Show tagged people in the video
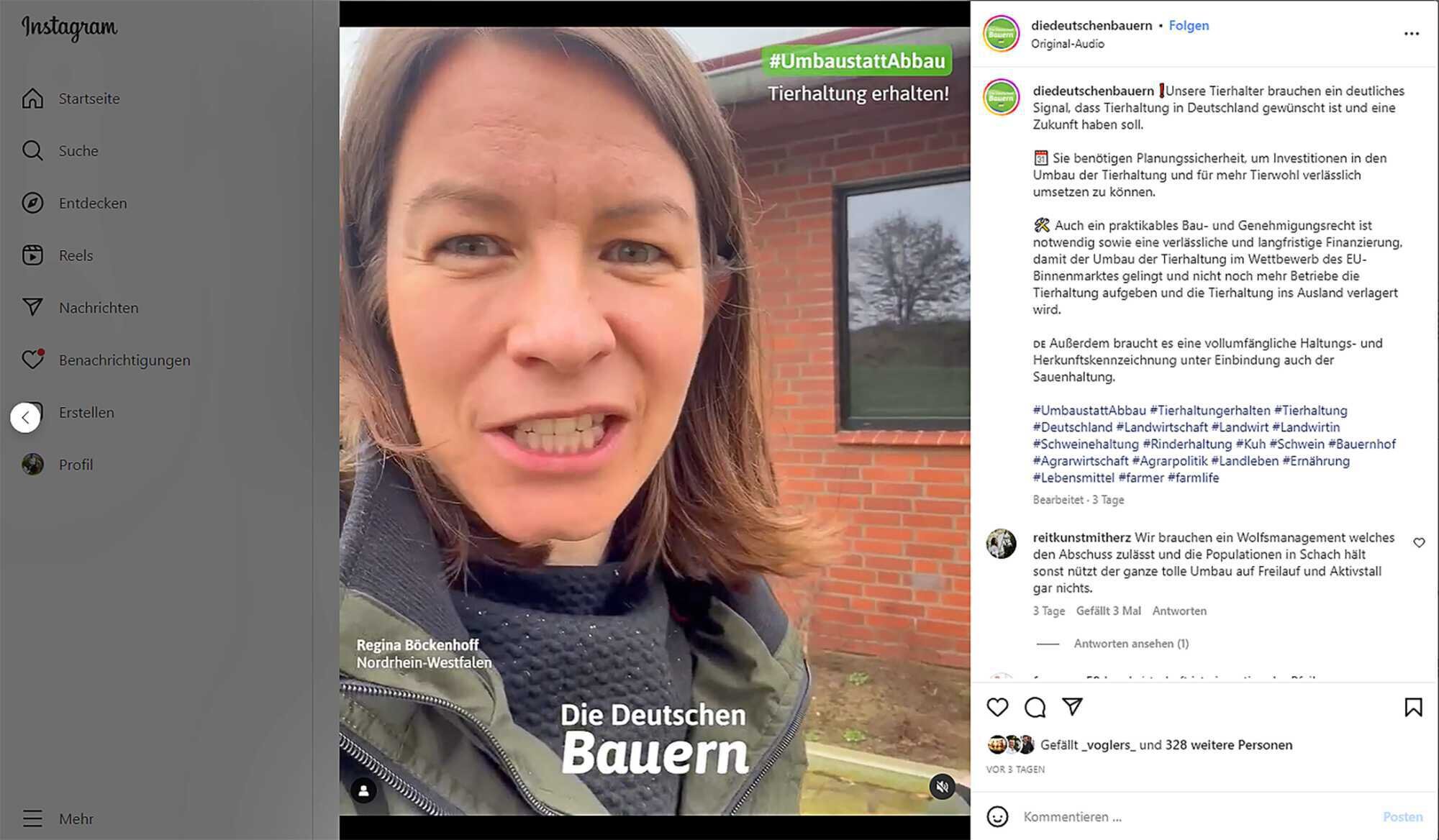Image resolution: width=1439 pixels, height=840 pixels. point(363,791)
